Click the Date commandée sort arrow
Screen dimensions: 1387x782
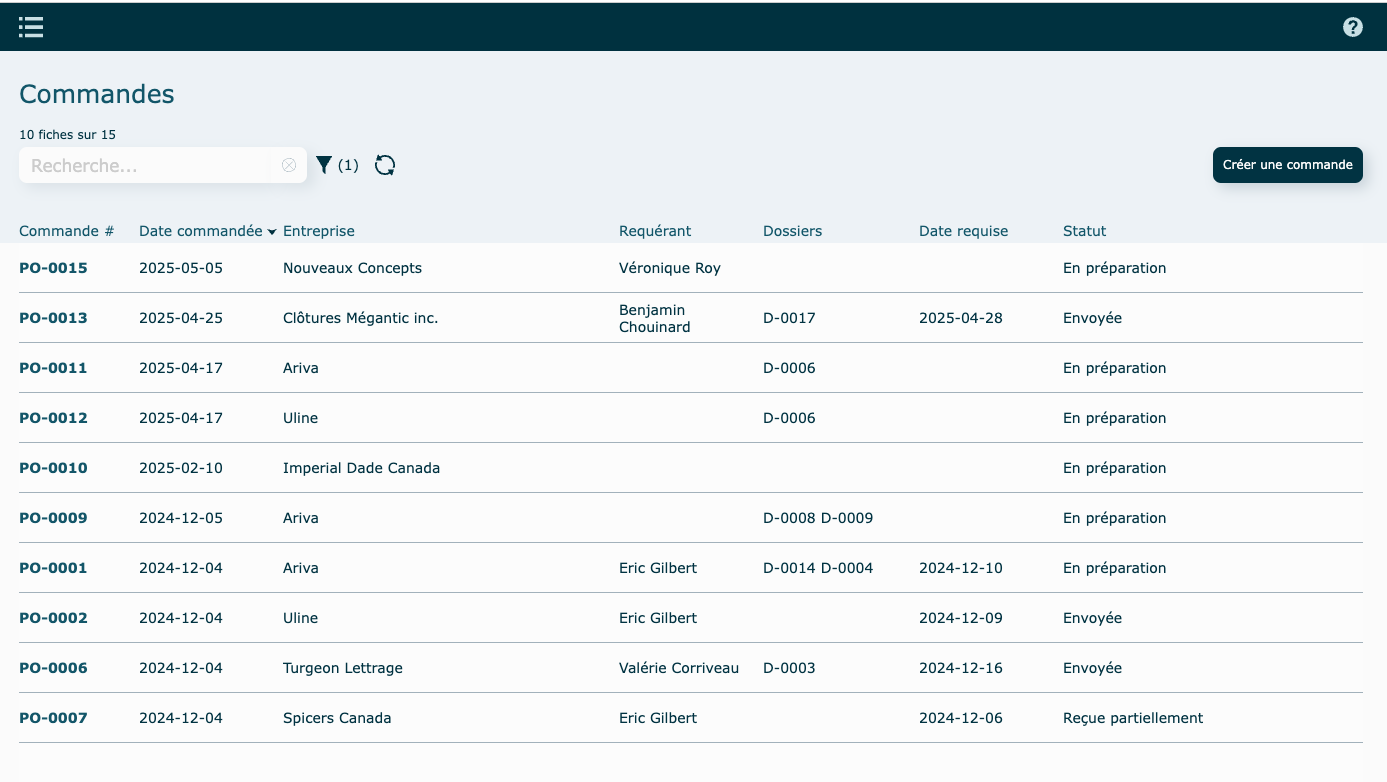(x=272, y=232)
